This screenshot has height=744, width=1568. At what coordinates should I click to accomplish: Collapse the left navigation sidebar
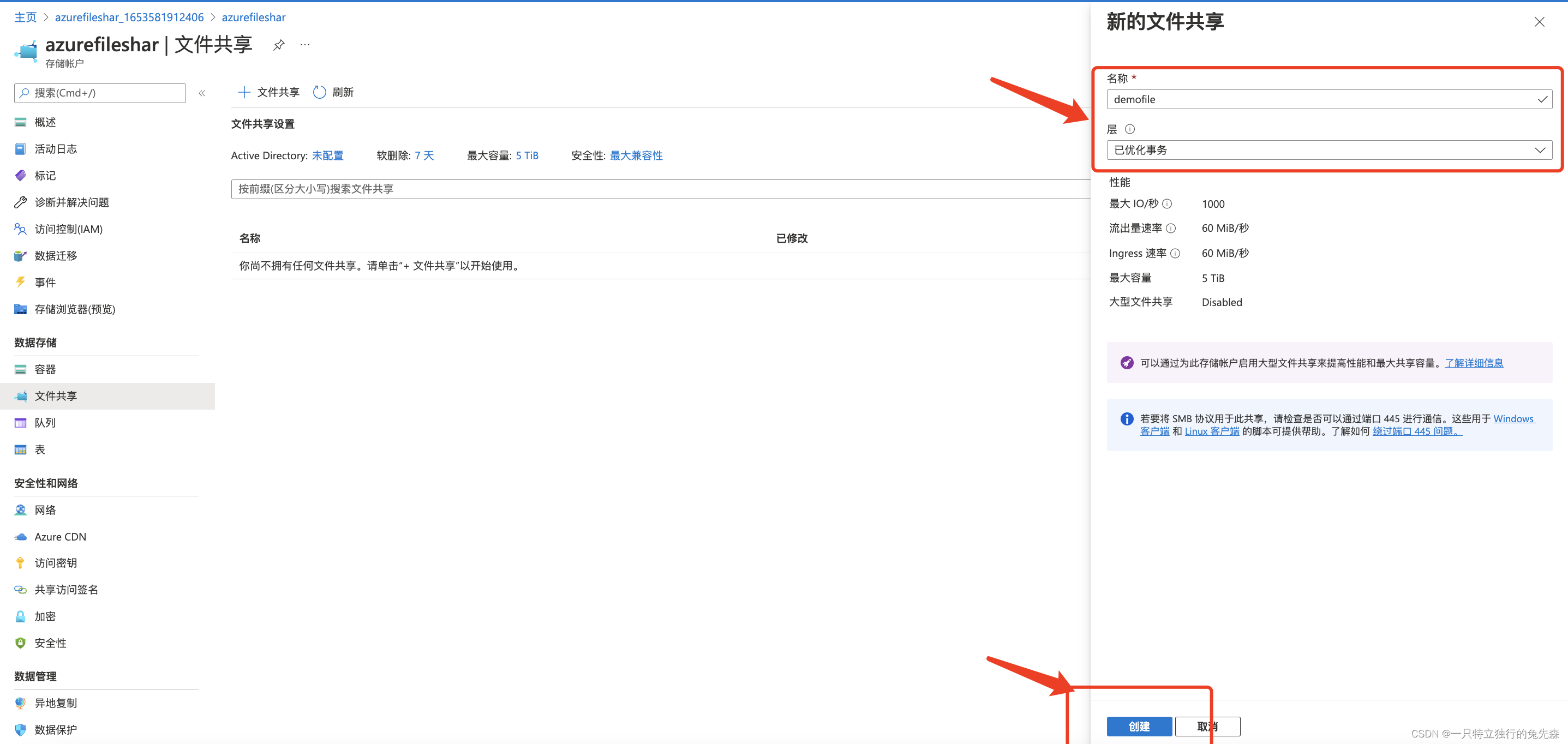(202, 93)
